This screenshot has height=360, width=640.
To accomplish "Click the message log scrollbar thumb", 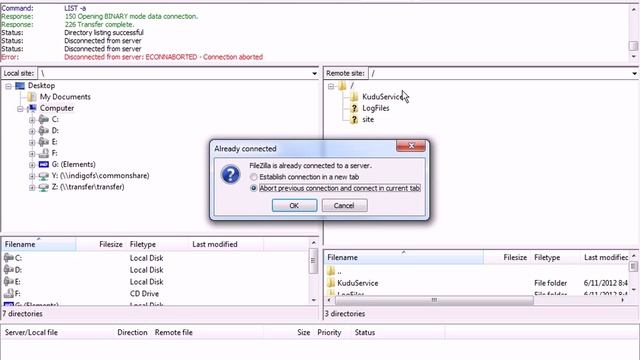I will (633, 46).
